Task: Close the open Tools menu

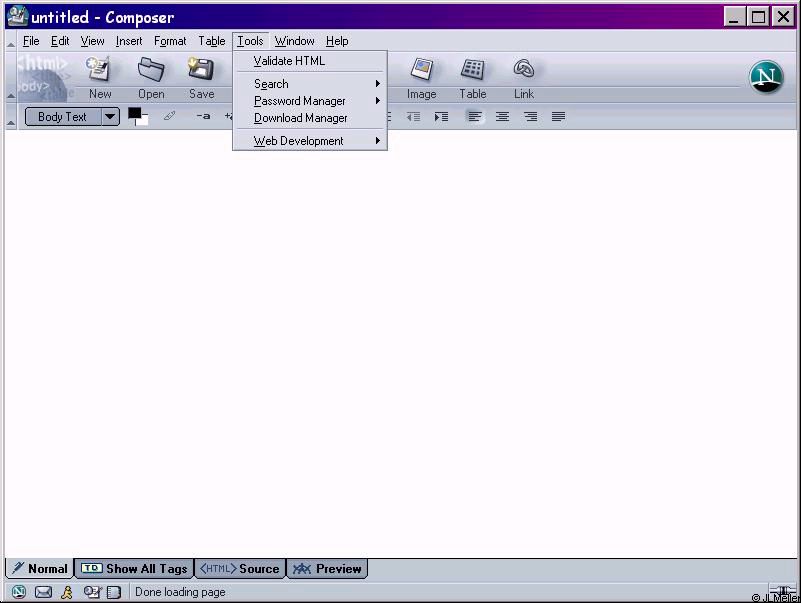Action: coord(250,41)
